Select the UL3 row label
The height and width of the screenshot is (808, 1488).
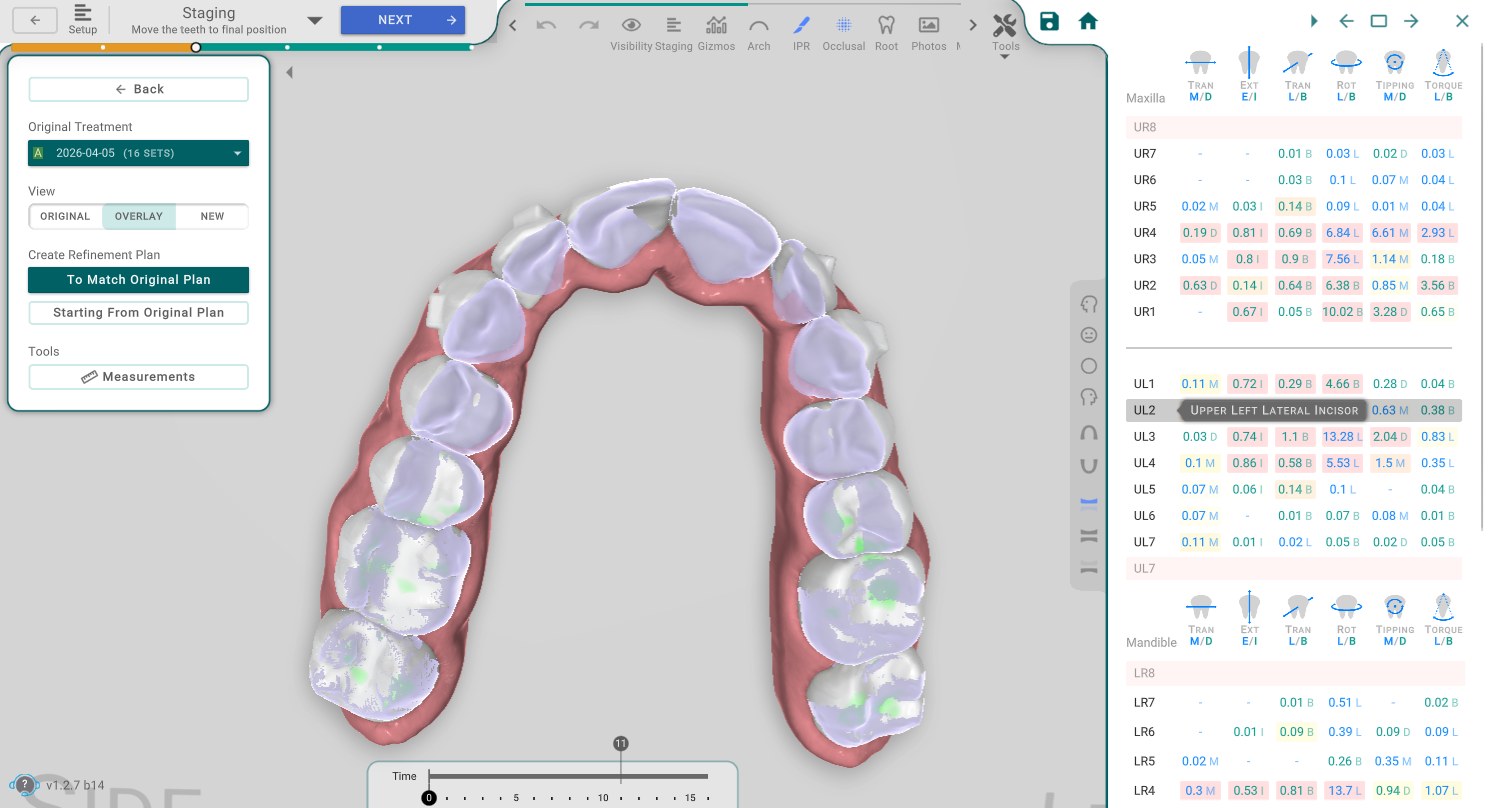coord(1144,437)
